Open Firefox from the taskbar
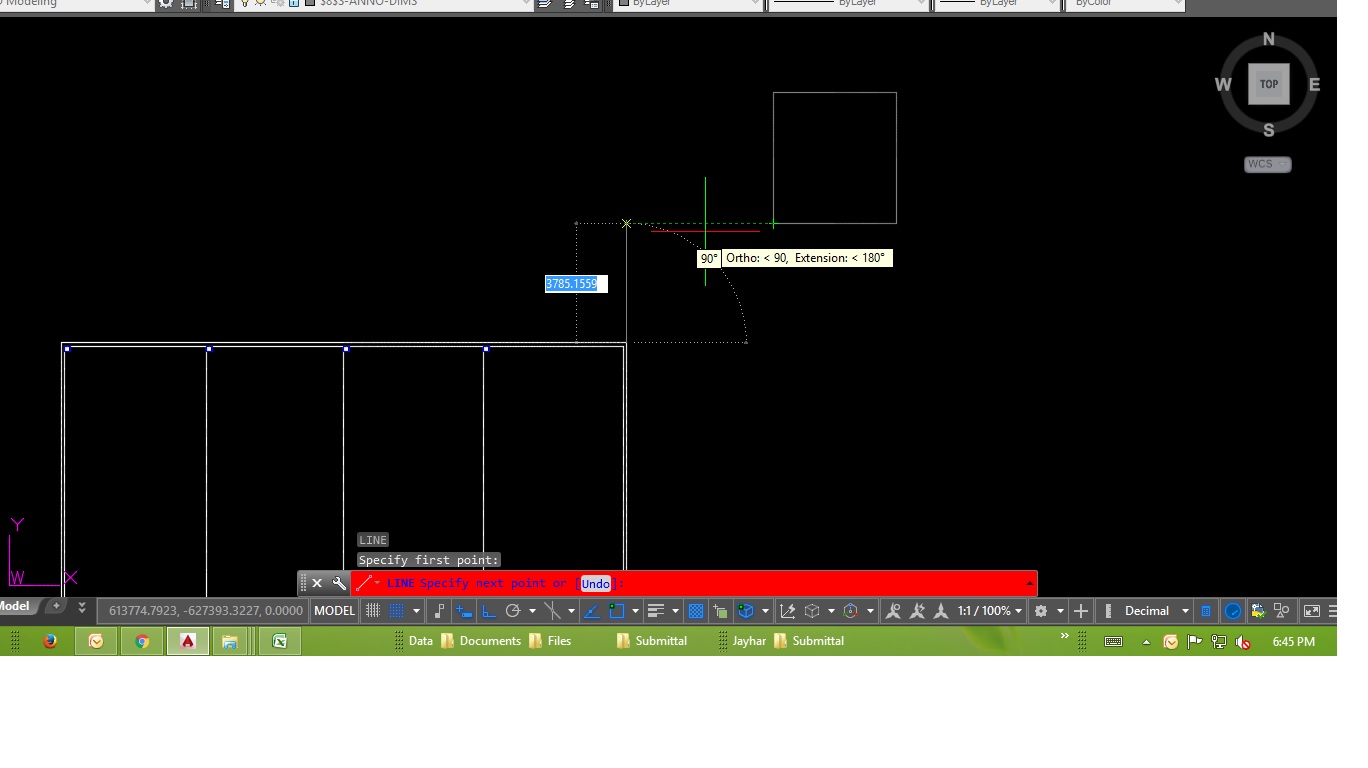This screenshot has width=1368, height=768. pyautogui.click(x=50, y=641)
